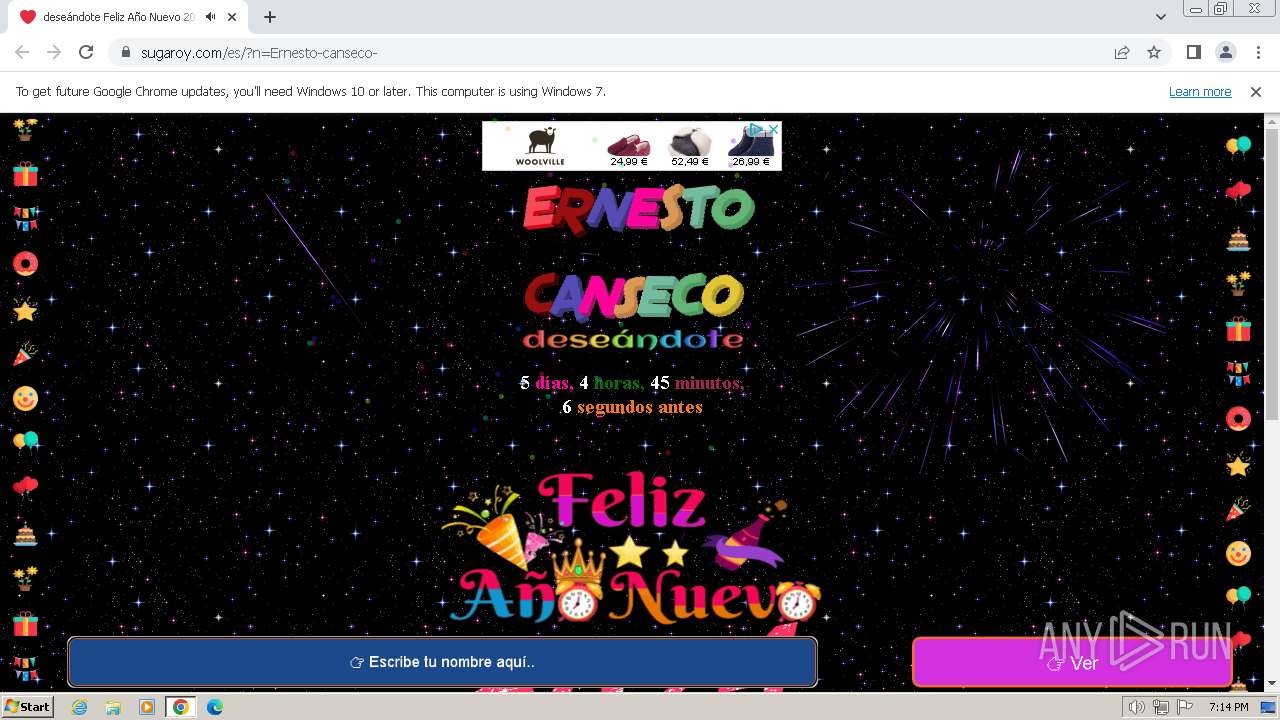
Task: Open the tab search chevron
Action: 1161,17
